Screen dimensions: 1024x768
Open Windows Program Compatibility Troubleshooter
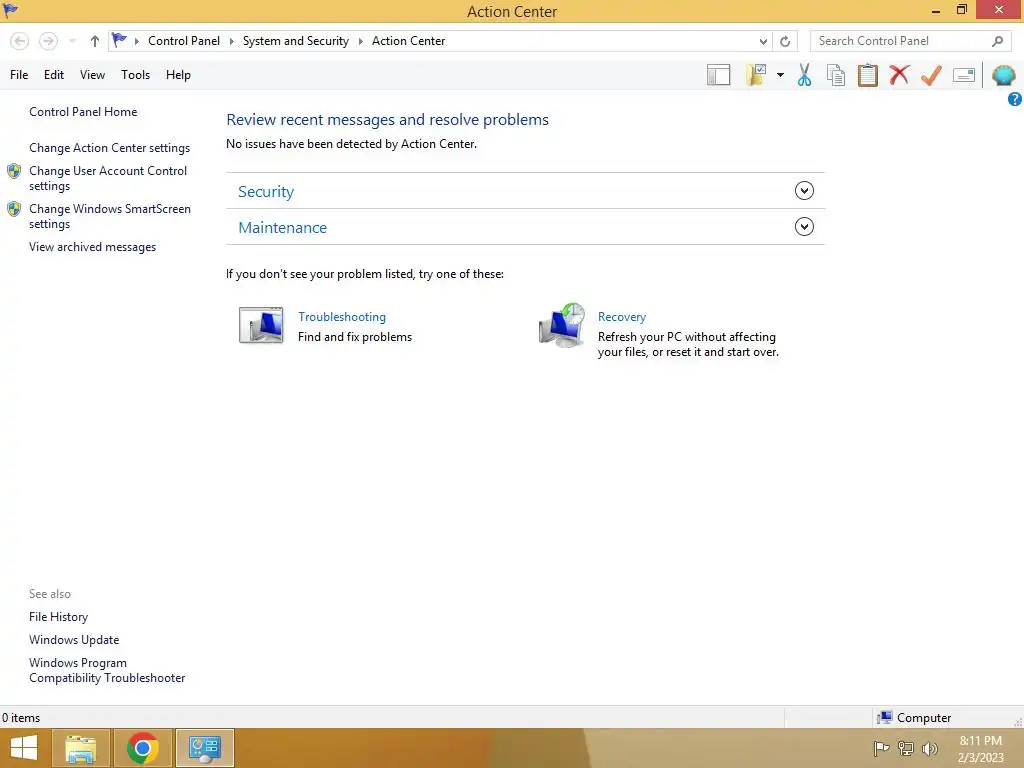pyautogui.click(x=106, y=670)
